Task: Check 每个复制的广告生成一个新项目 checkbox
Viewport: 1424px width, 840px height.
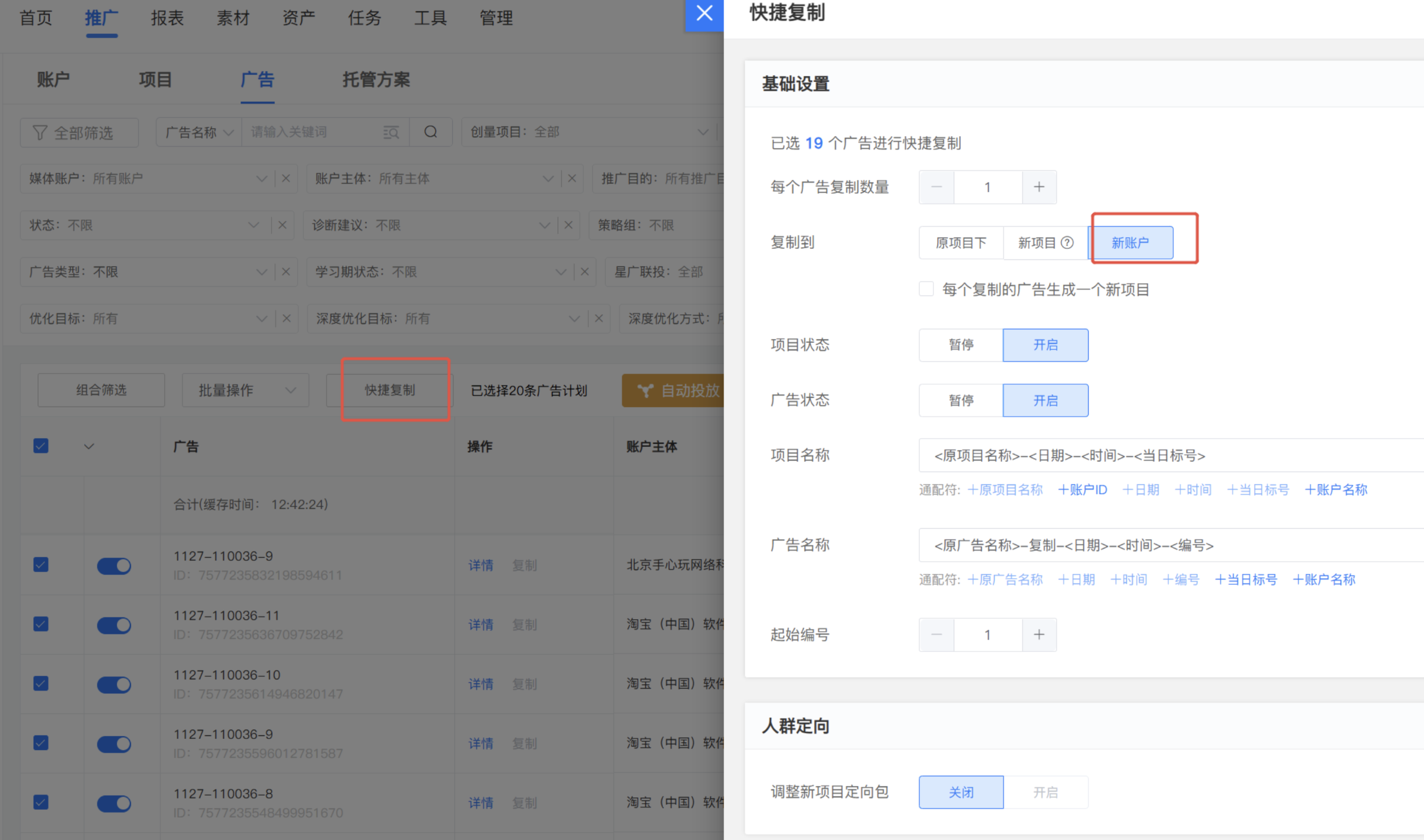Action: [x=926, y=289]
